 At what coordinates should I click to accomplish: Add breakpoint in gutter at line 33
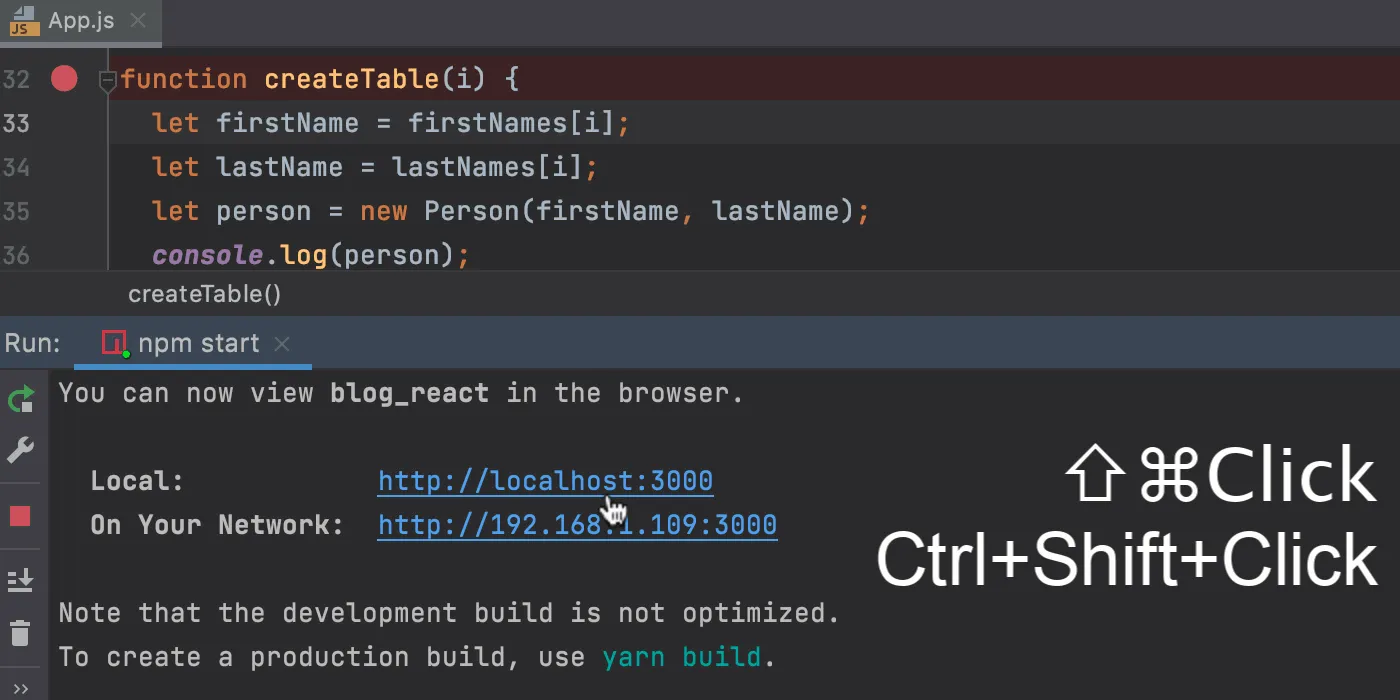(64, 123)
